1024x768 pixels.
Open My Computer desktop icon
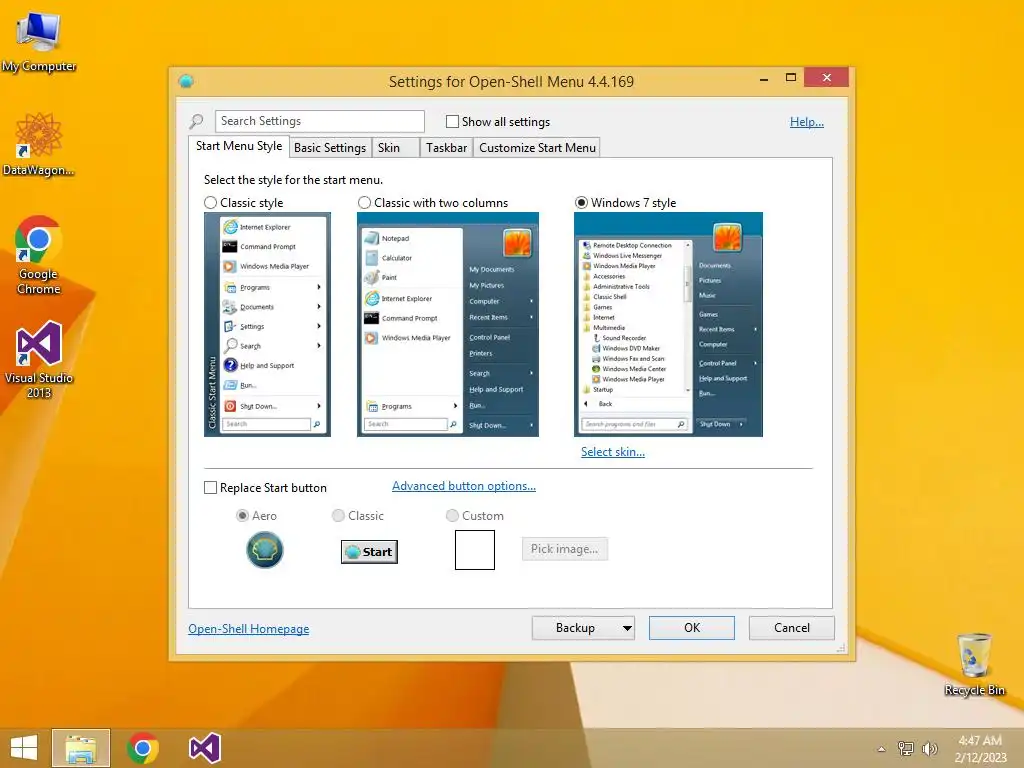click(39, 42)
